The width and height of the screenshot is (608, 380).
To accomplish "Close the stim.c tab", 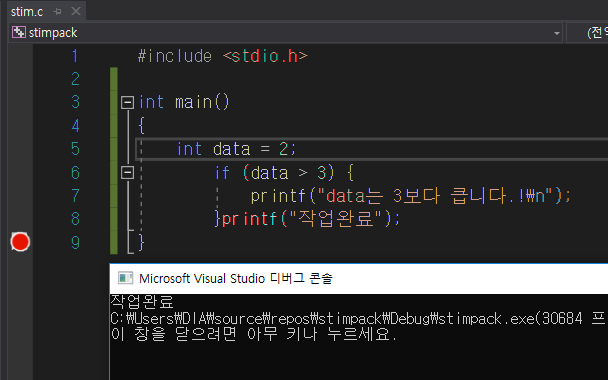I will click(76, 11).
